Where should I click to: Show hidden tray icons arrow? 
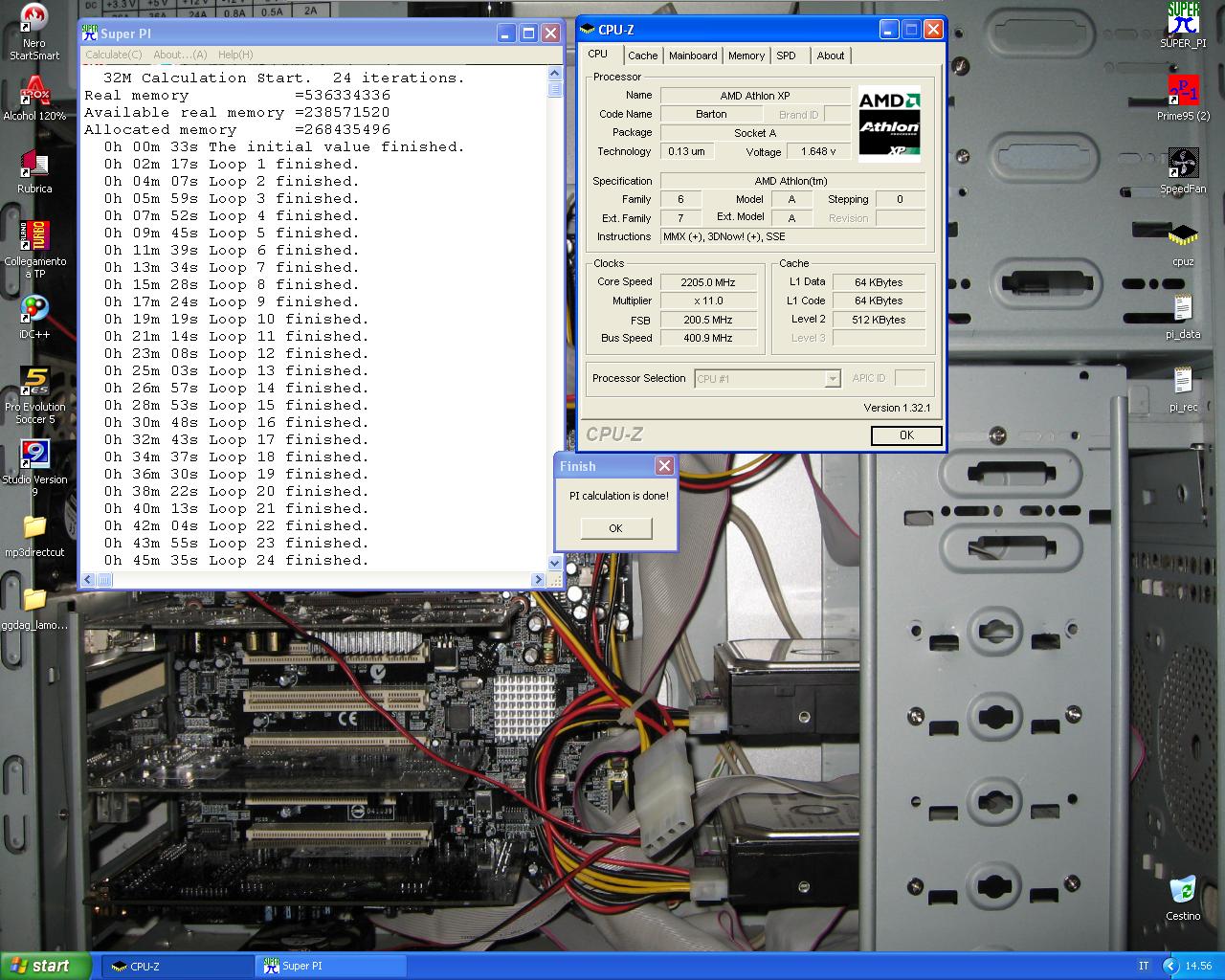(1170, 966)
